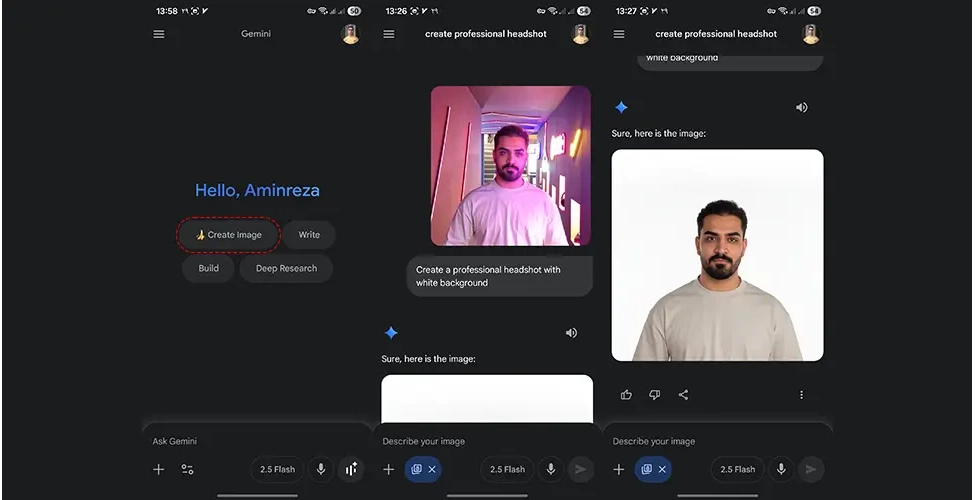Open hamburger menu in middle chat screen
This screenshot has height=500, width=975.
coord(389,34)
